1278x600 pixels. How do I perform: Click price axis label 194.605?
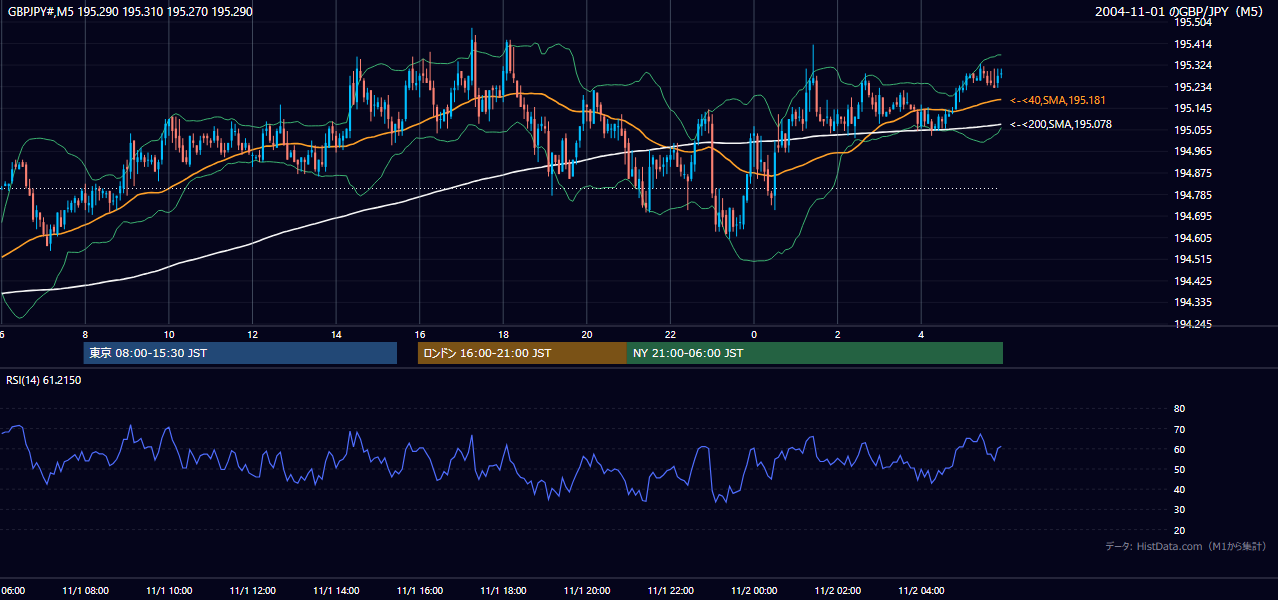(x=1193, y=238)
